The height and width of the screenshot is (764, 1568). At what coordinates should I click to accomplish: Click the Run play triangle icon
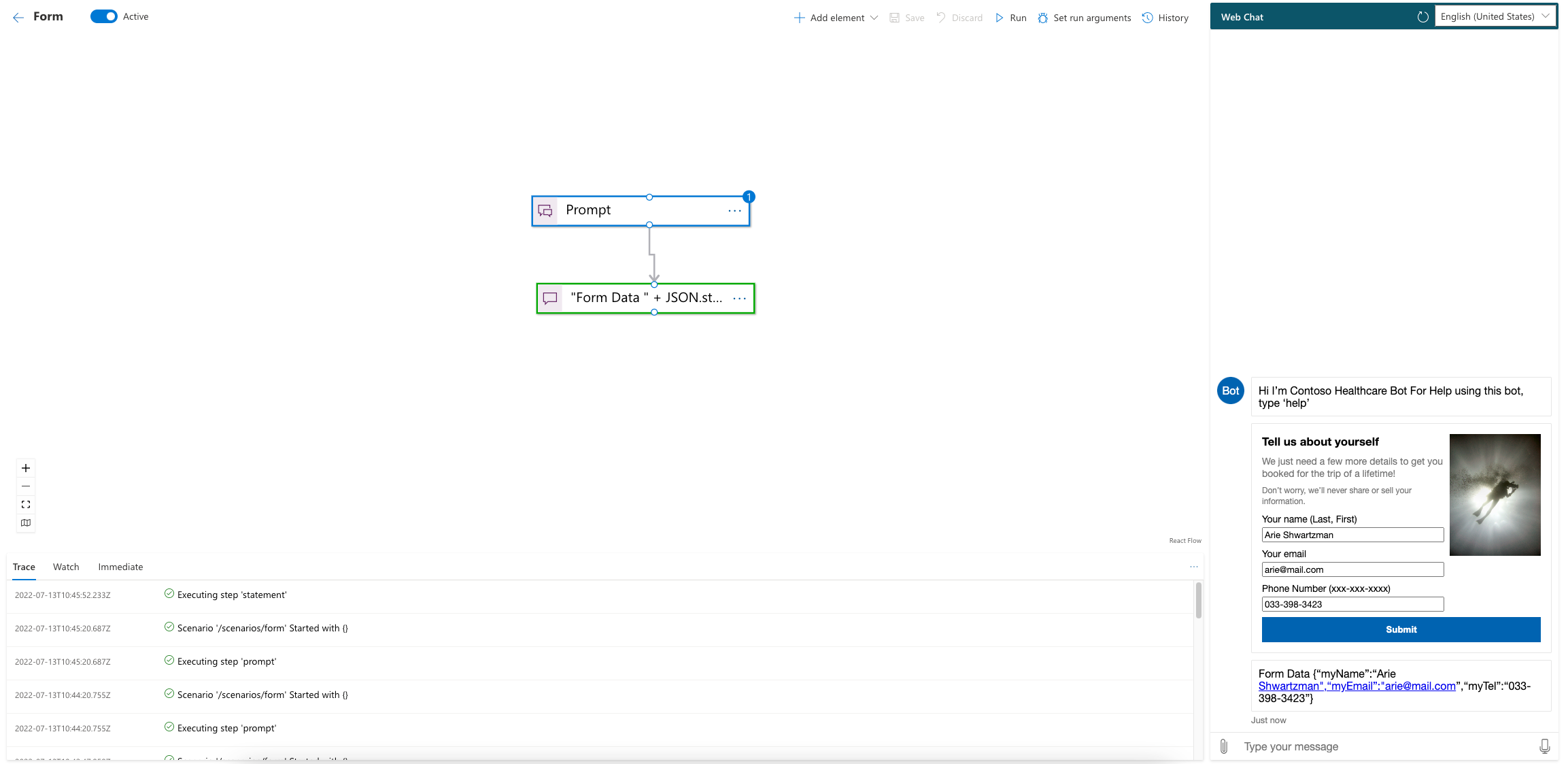coord(999,18)
